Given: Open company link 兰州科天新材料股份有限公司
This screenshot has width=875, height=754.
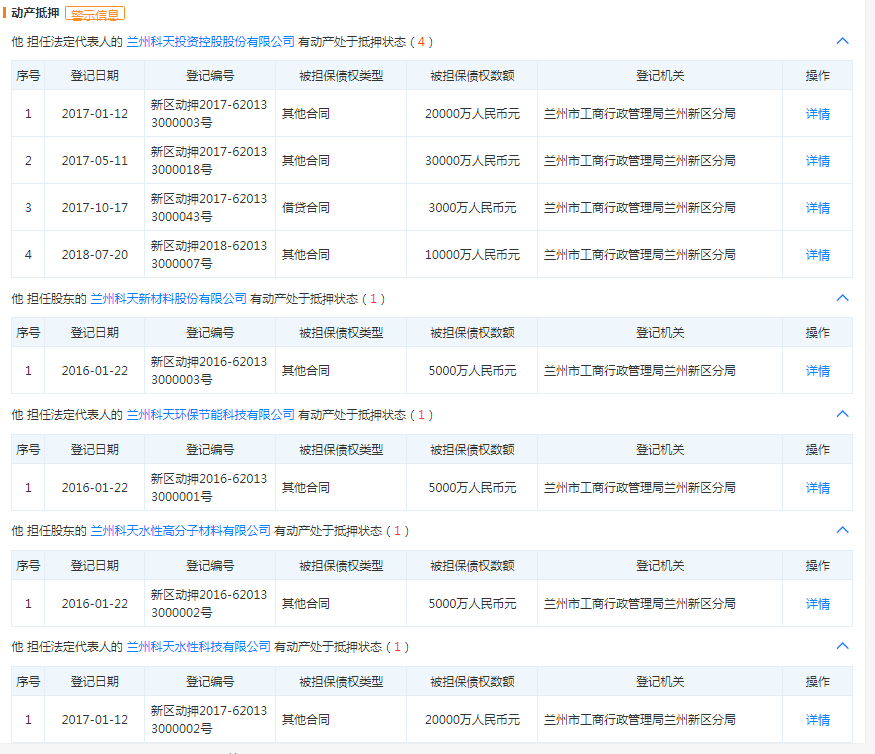Looking at the screenshot, I should click(x=168, y=298).
